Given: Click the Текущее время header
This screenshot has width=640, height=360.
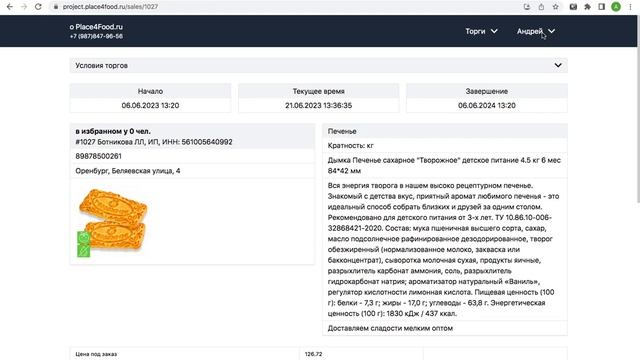Looking at the screenshot, I should [318, 91].
